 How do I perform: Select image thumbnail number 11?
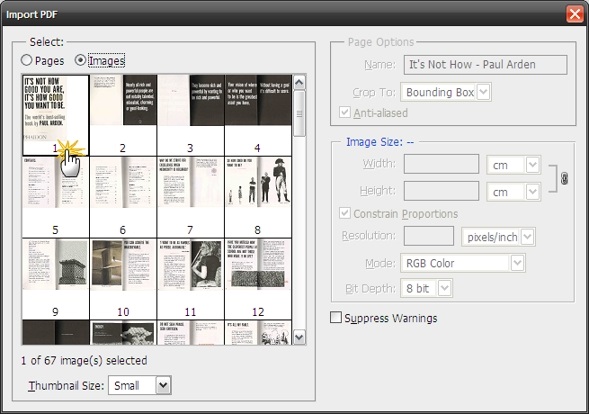click(190, 279)
